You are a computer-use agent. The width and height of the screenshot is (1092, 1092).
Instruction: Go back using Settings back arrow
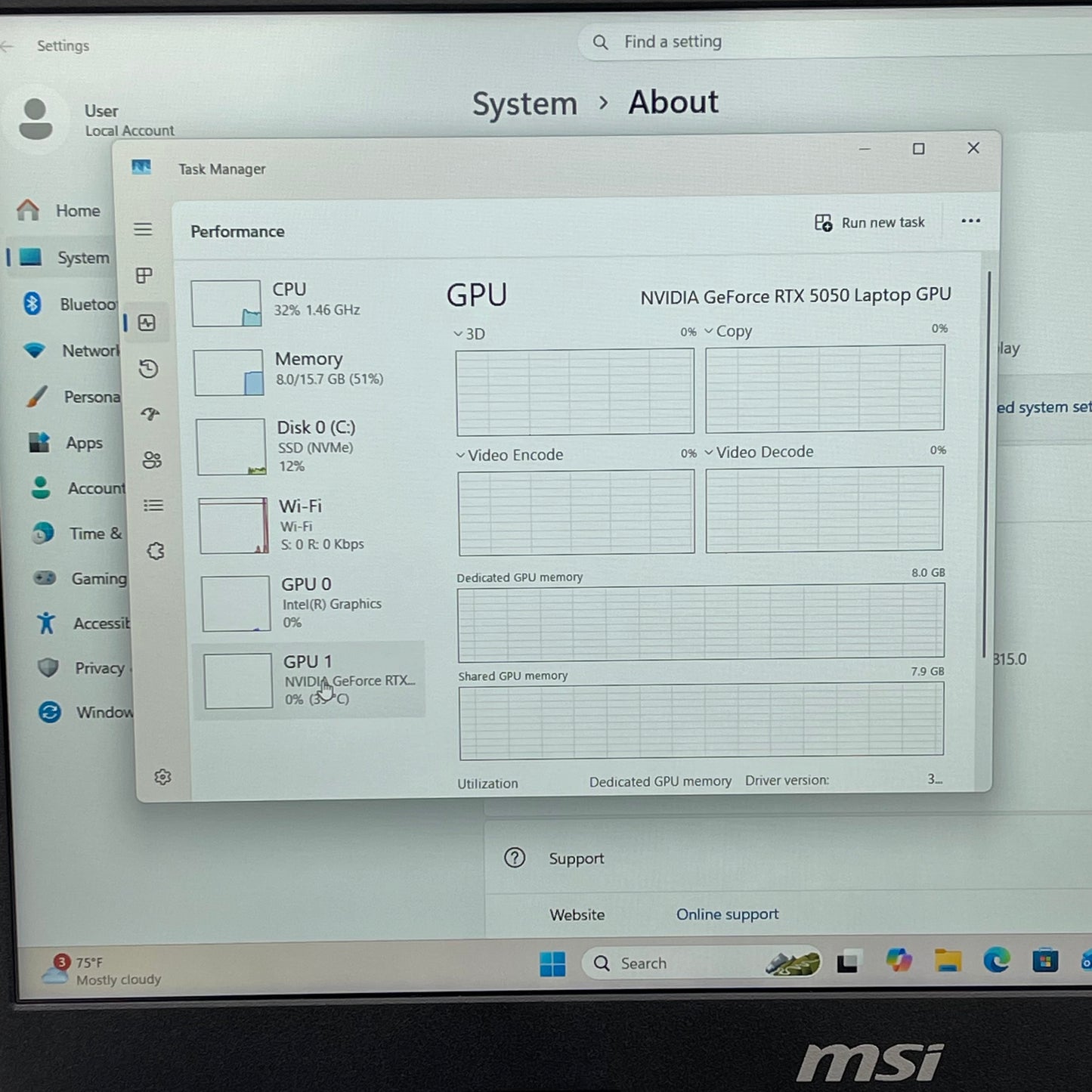tap(8, 47)
